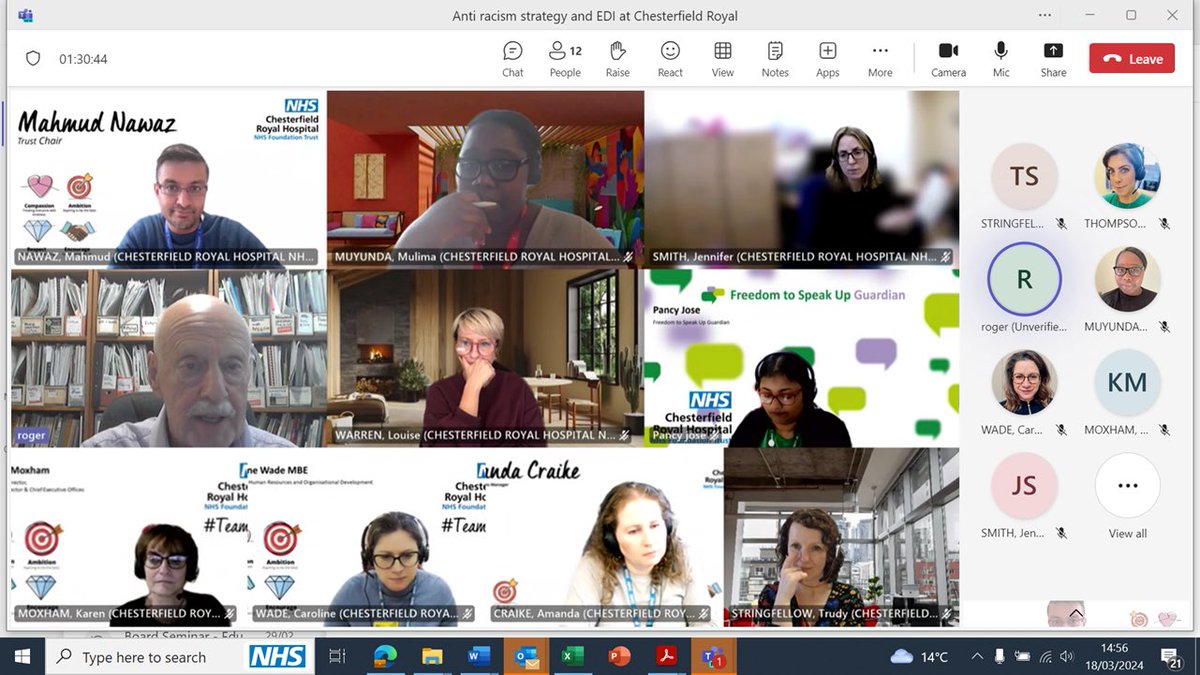The height and width of the screenshot is (675, 1200).
Task: Select Karen Moxham's video tile
Action: pyautogui.click(x=128, y=537)
